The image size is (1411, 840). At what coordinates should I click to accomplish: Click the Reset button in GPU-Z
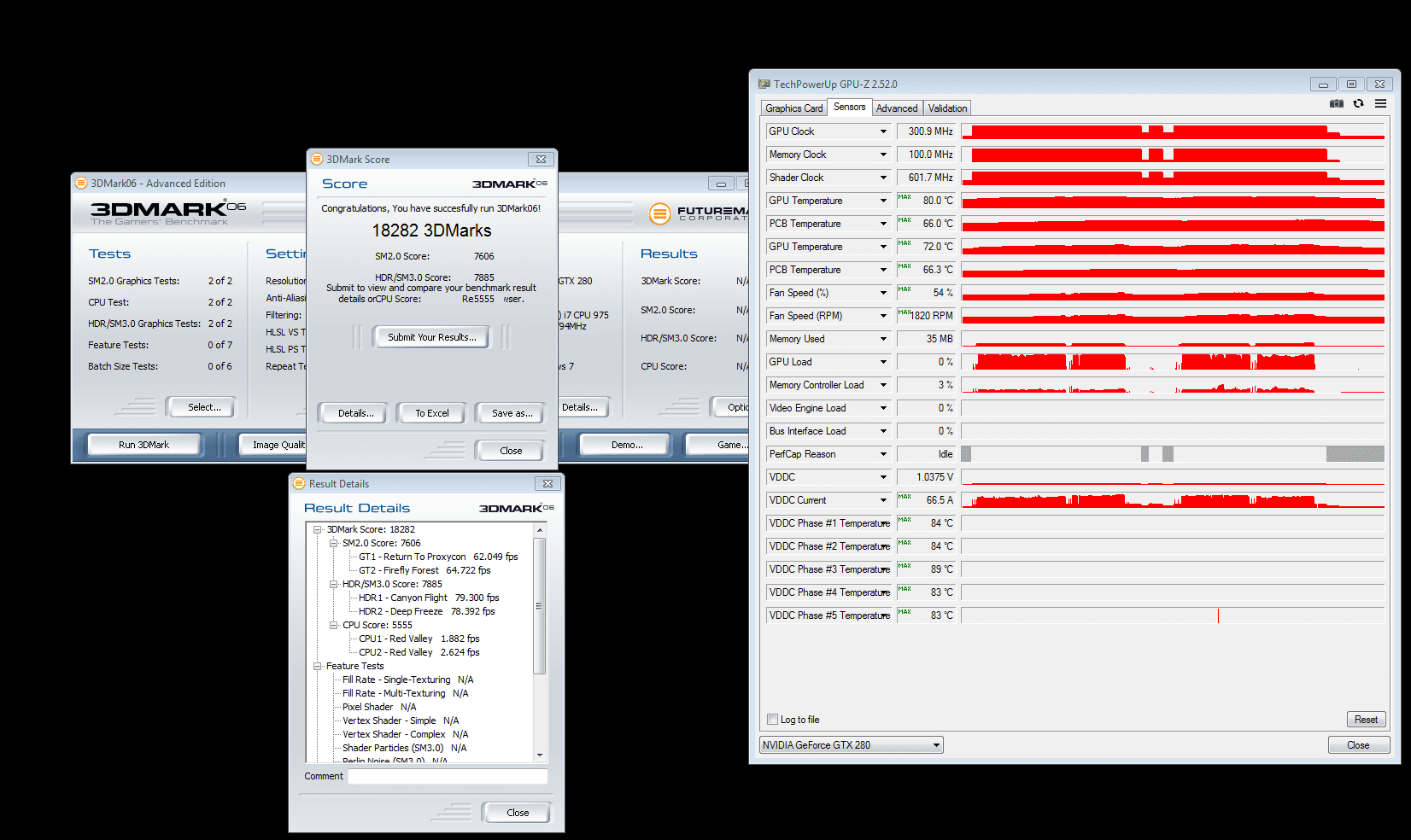1366,720
